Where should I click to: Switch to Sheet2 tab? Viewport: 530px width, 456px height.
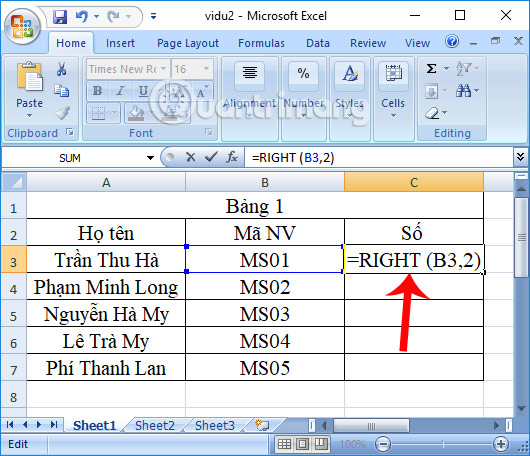(155, 425)
